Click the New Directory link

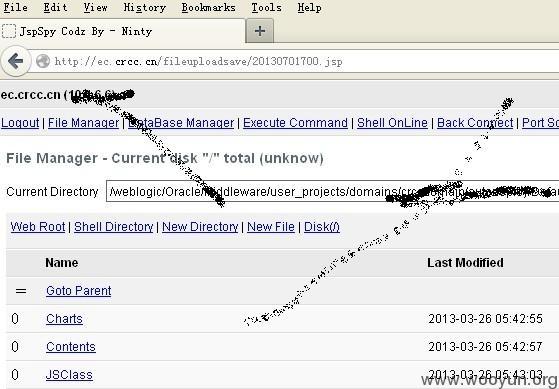pos(200,227)
